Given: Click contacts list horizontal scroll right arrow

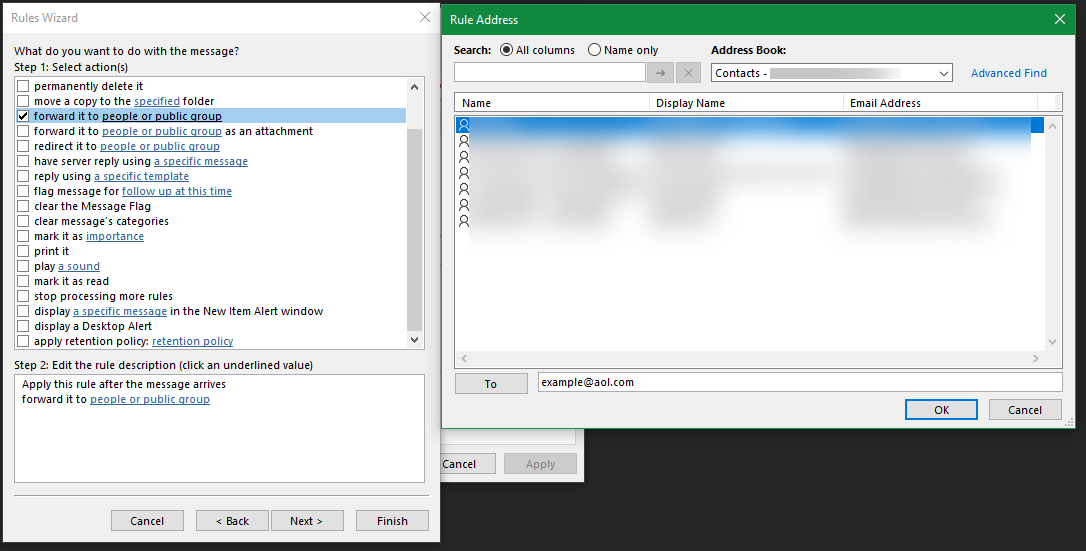Looking at the screenshot, I should tap(1036, 359).
